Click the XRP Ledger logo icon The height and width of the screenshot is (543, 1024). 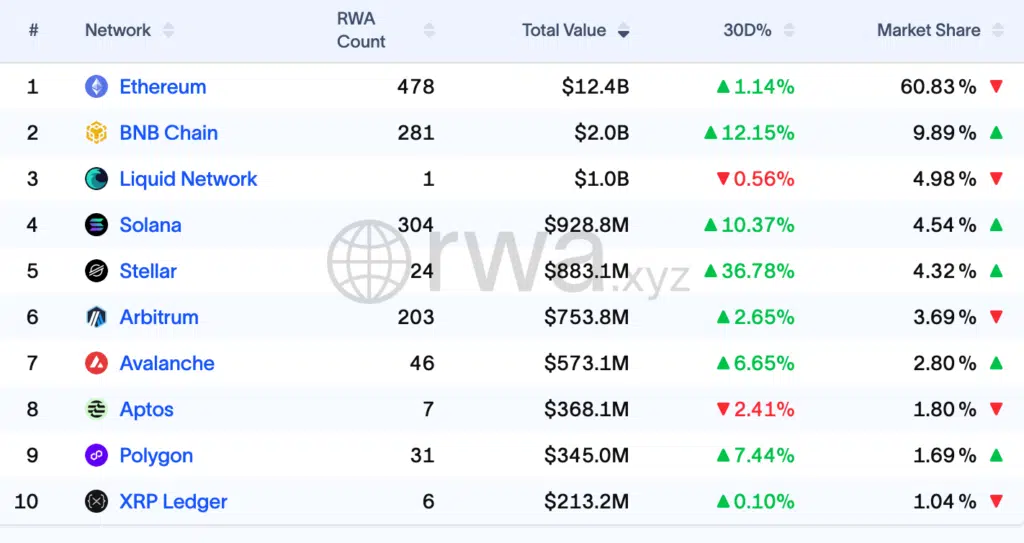click(96, 501)
